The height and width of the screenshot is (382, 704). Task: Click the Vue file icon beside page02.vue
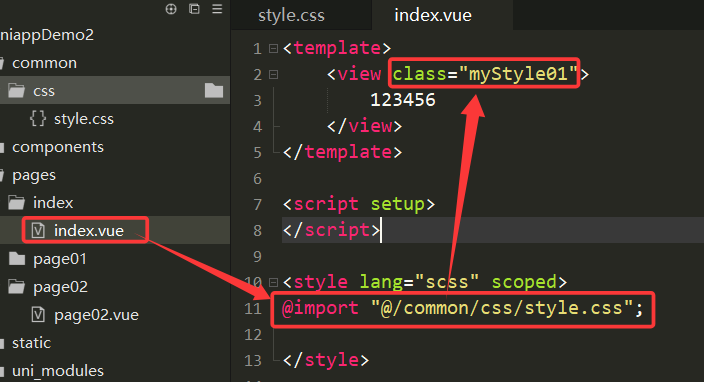click(x=38, y=315)
